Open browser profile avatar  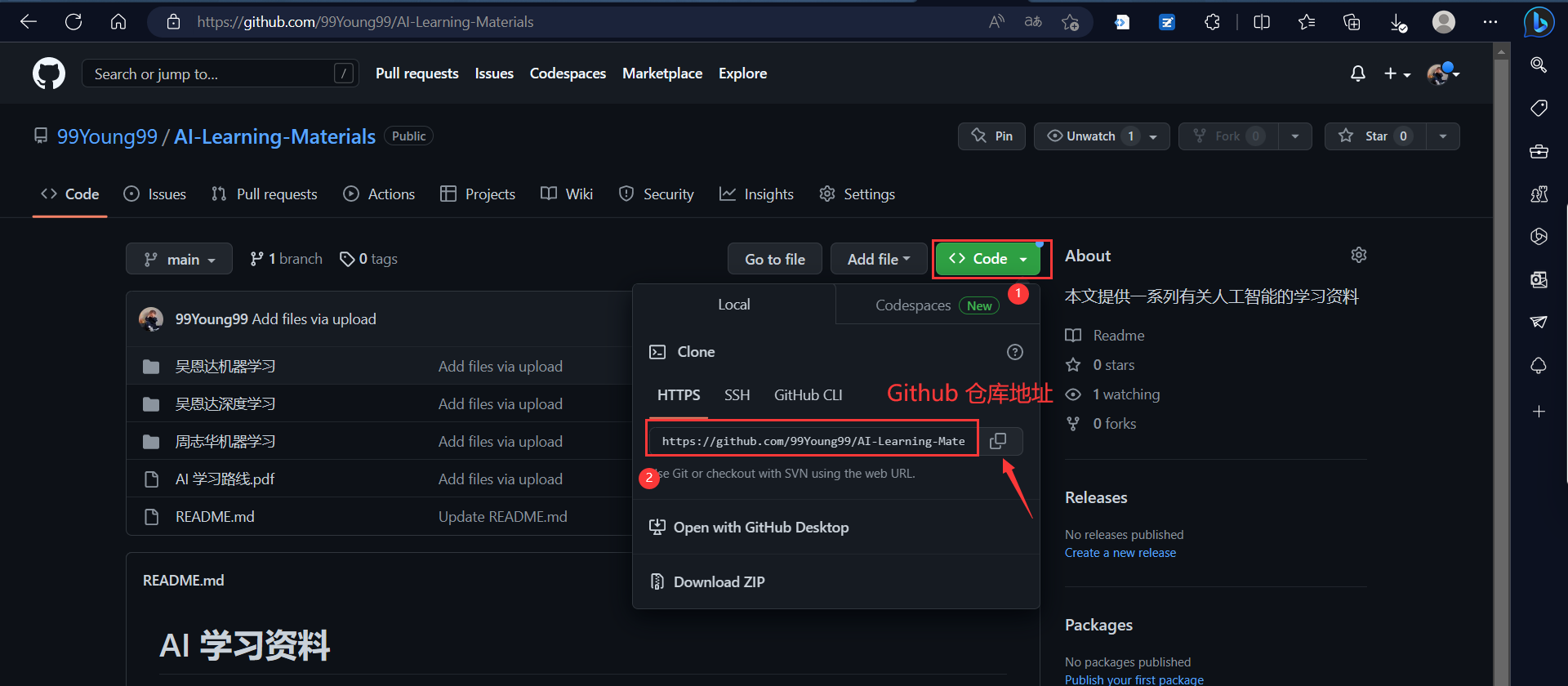[1444, 22]
